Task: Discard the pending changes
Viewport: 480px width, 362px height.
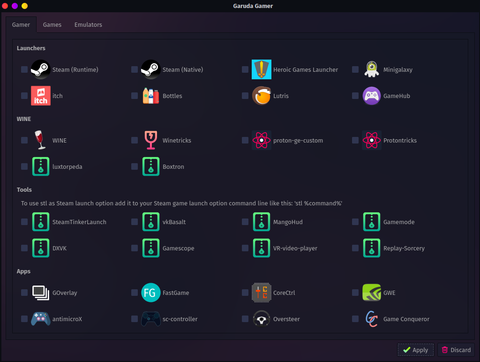Action: point(456,350)
